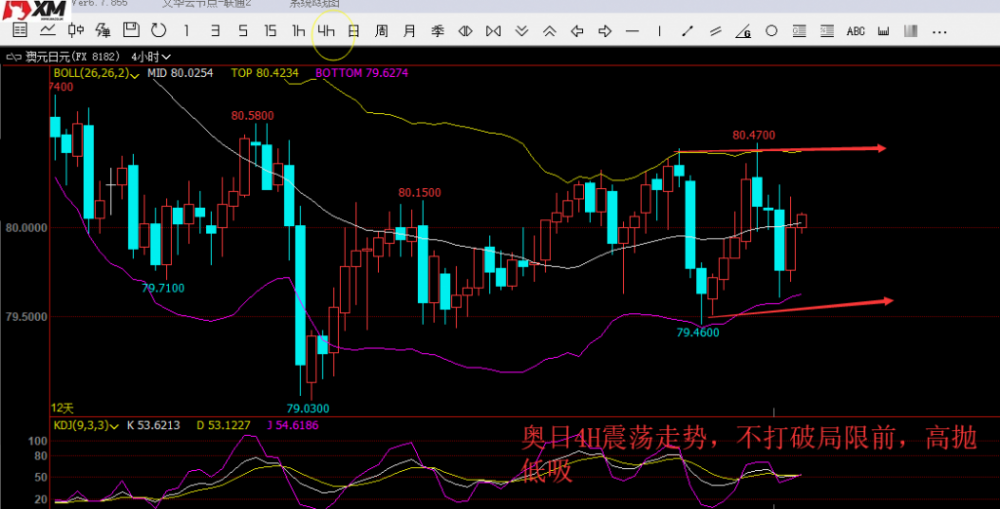Select the percentage lines tool icon

point(827,31)
